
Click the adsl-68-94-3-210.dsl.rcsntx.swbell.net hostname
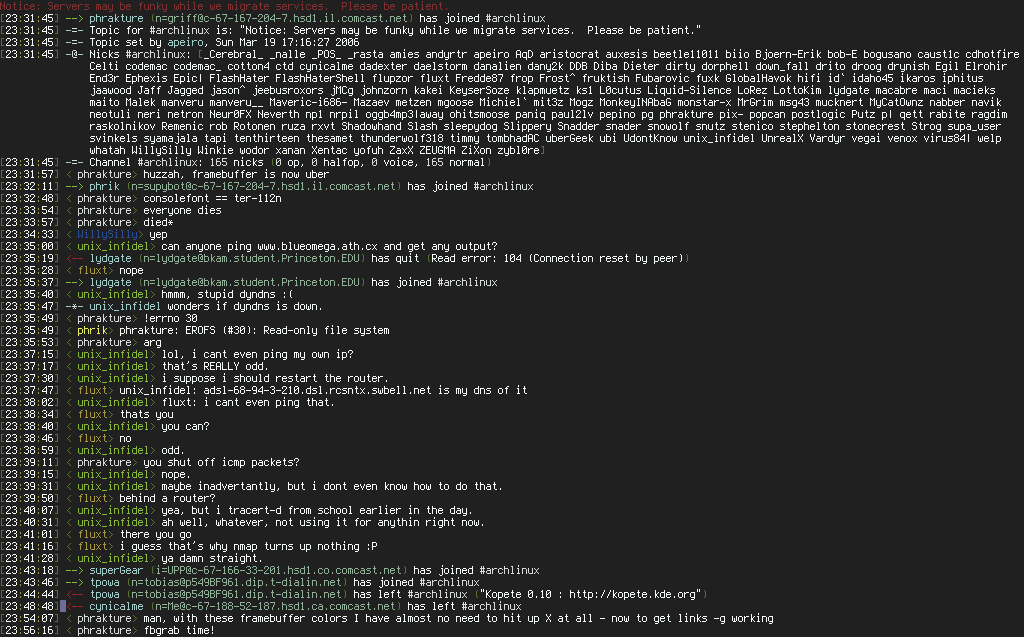click(317, 391)
